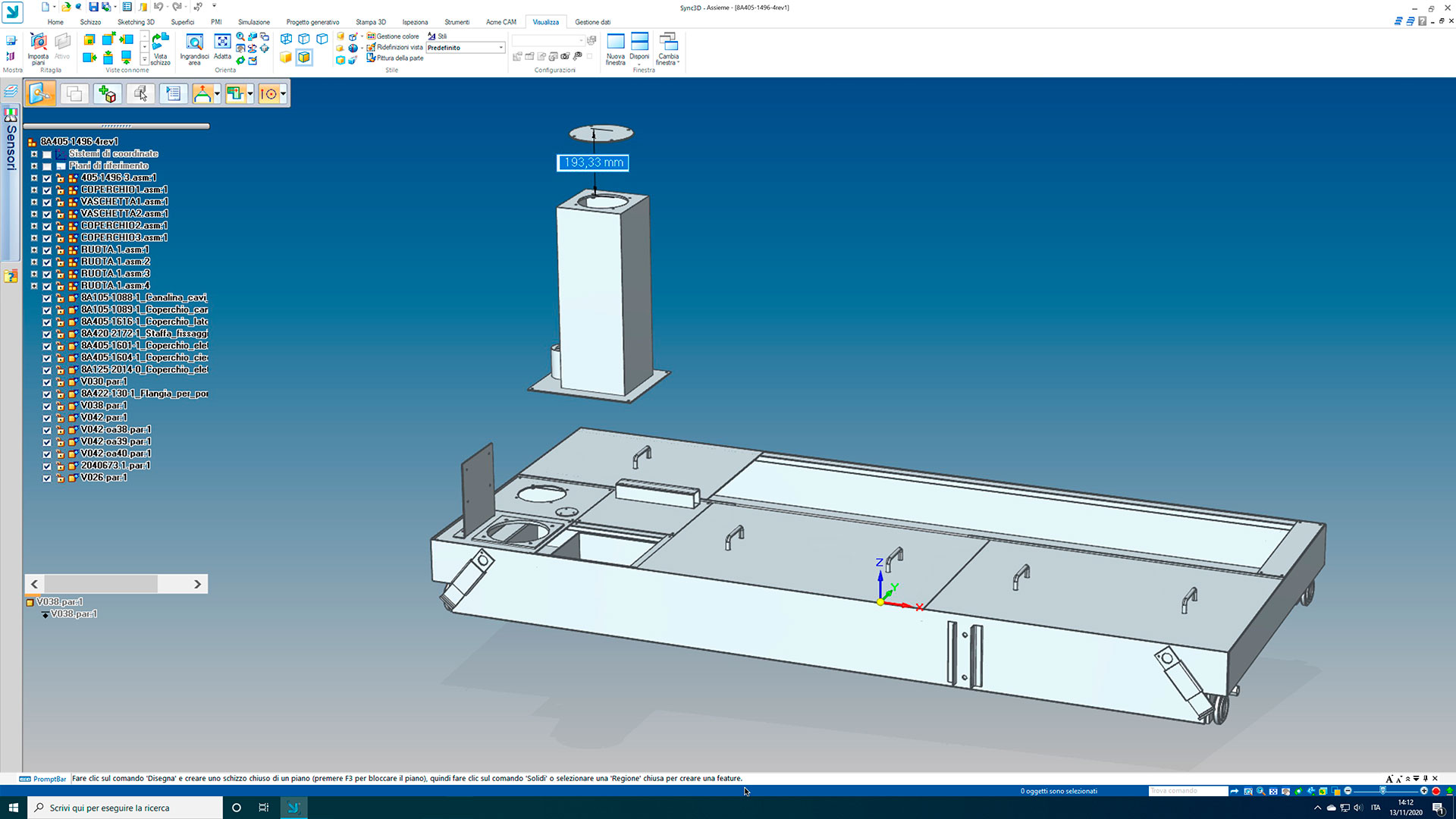Click the 193,33 mm dimension value box
1456x819 pixels.
pyautogui.click(x=593, y=162)
